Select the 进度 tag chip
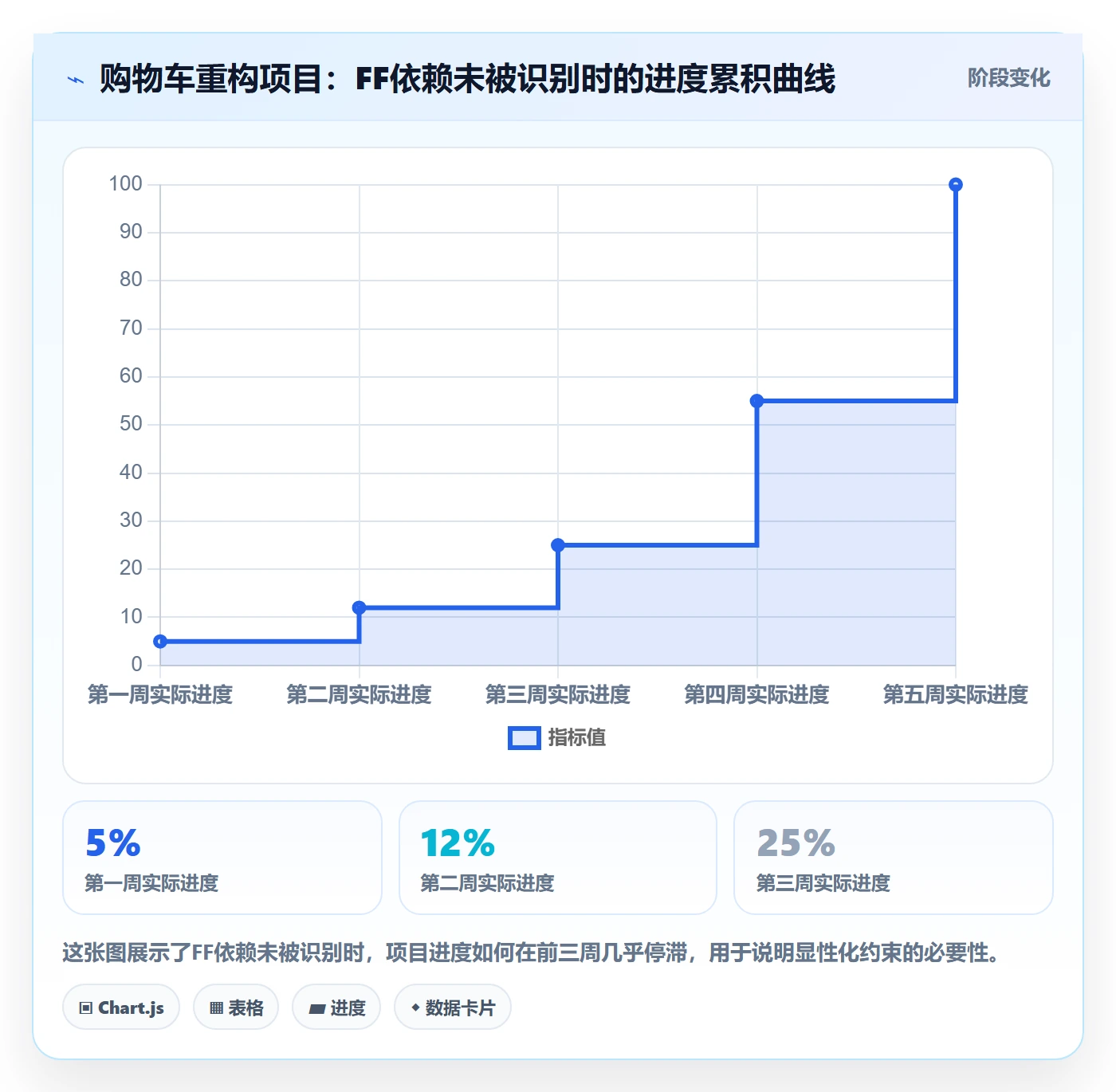This screenshot has width=1116, height=1092. (336, 1008)
